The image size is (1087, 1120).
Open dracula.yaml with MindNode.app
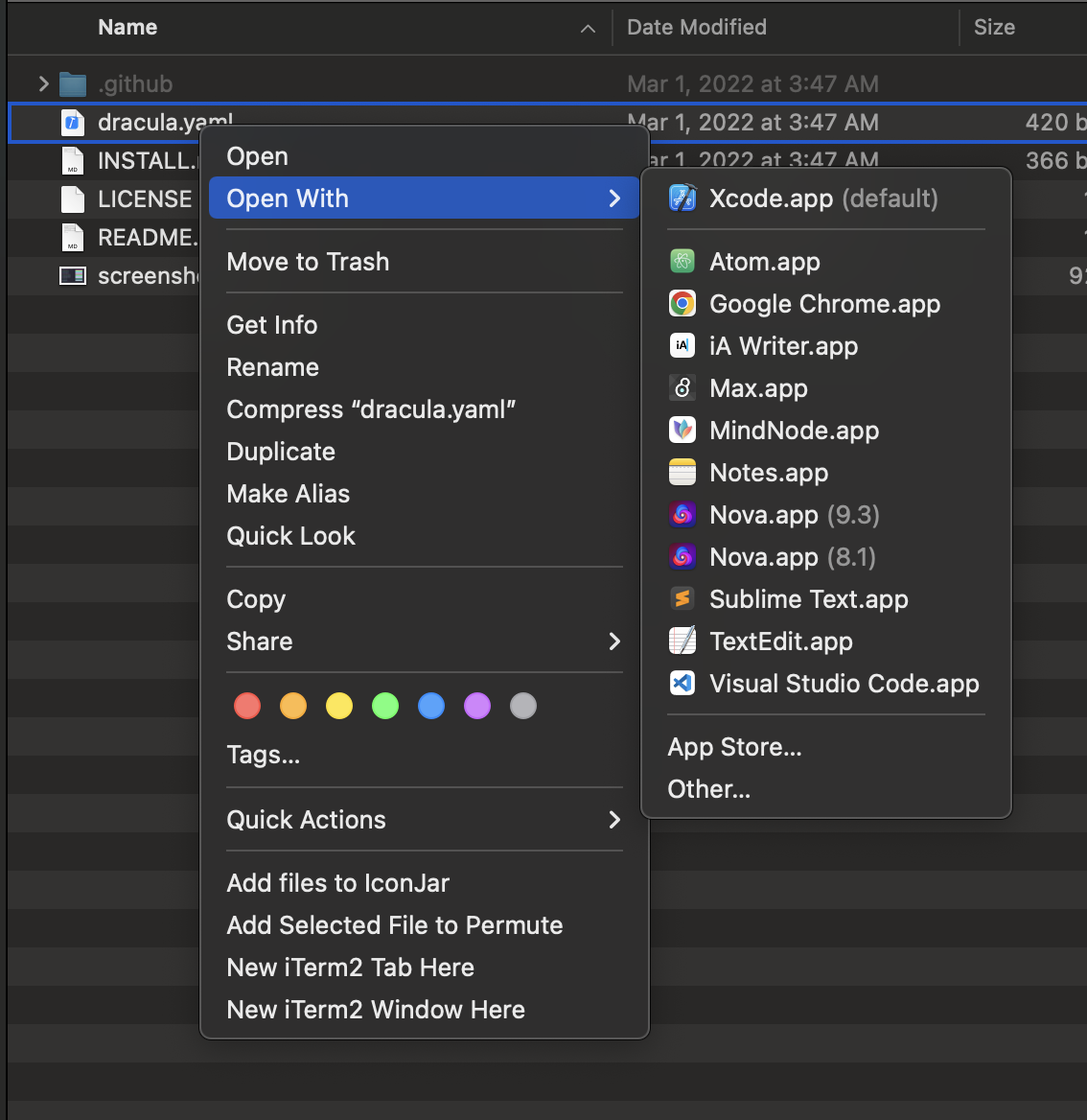pos(794,431)
